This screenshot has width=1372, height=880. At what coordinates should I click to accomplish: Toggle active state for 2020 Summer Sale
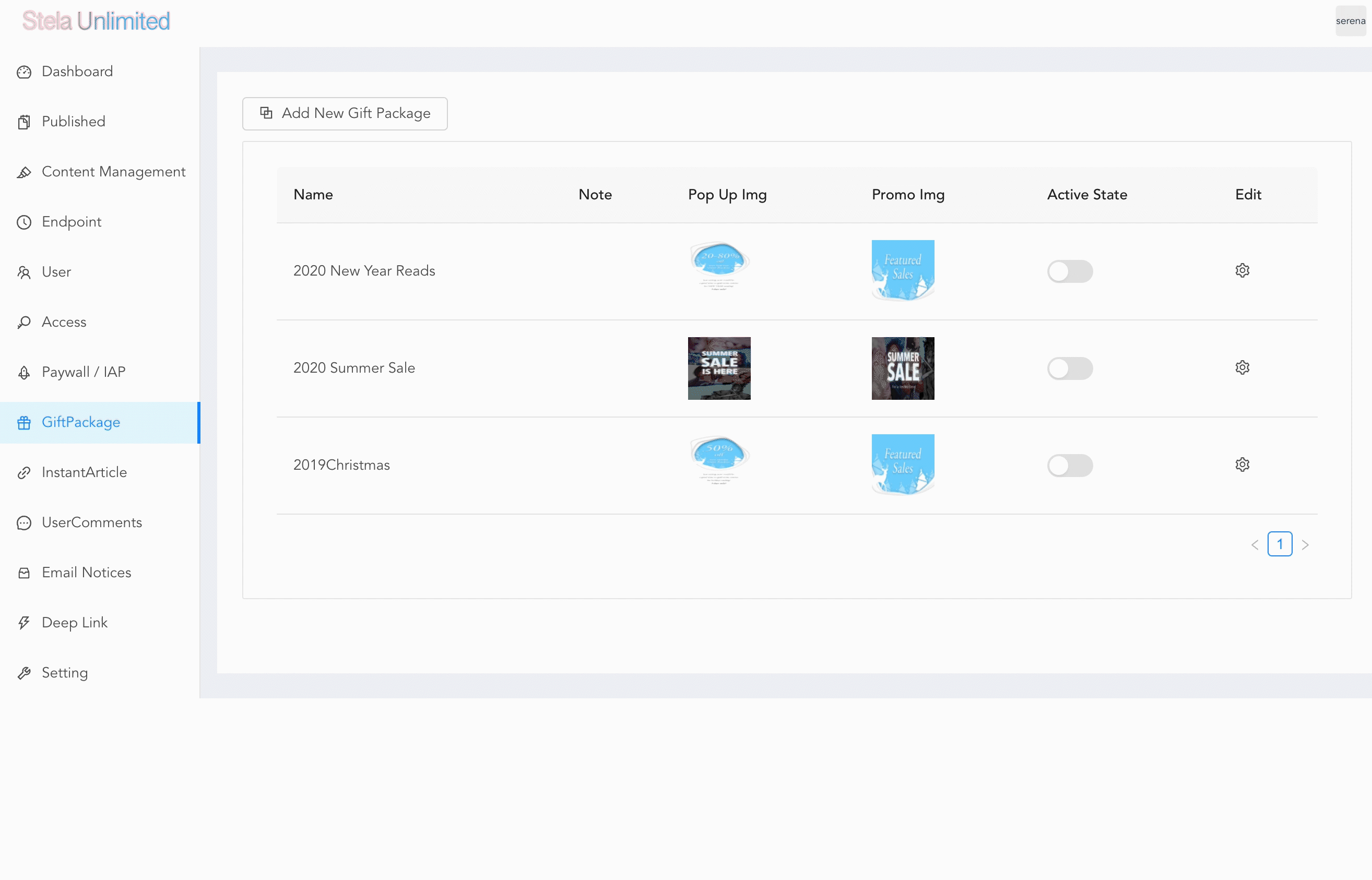pyautogui.click(x=1069, y=368)
